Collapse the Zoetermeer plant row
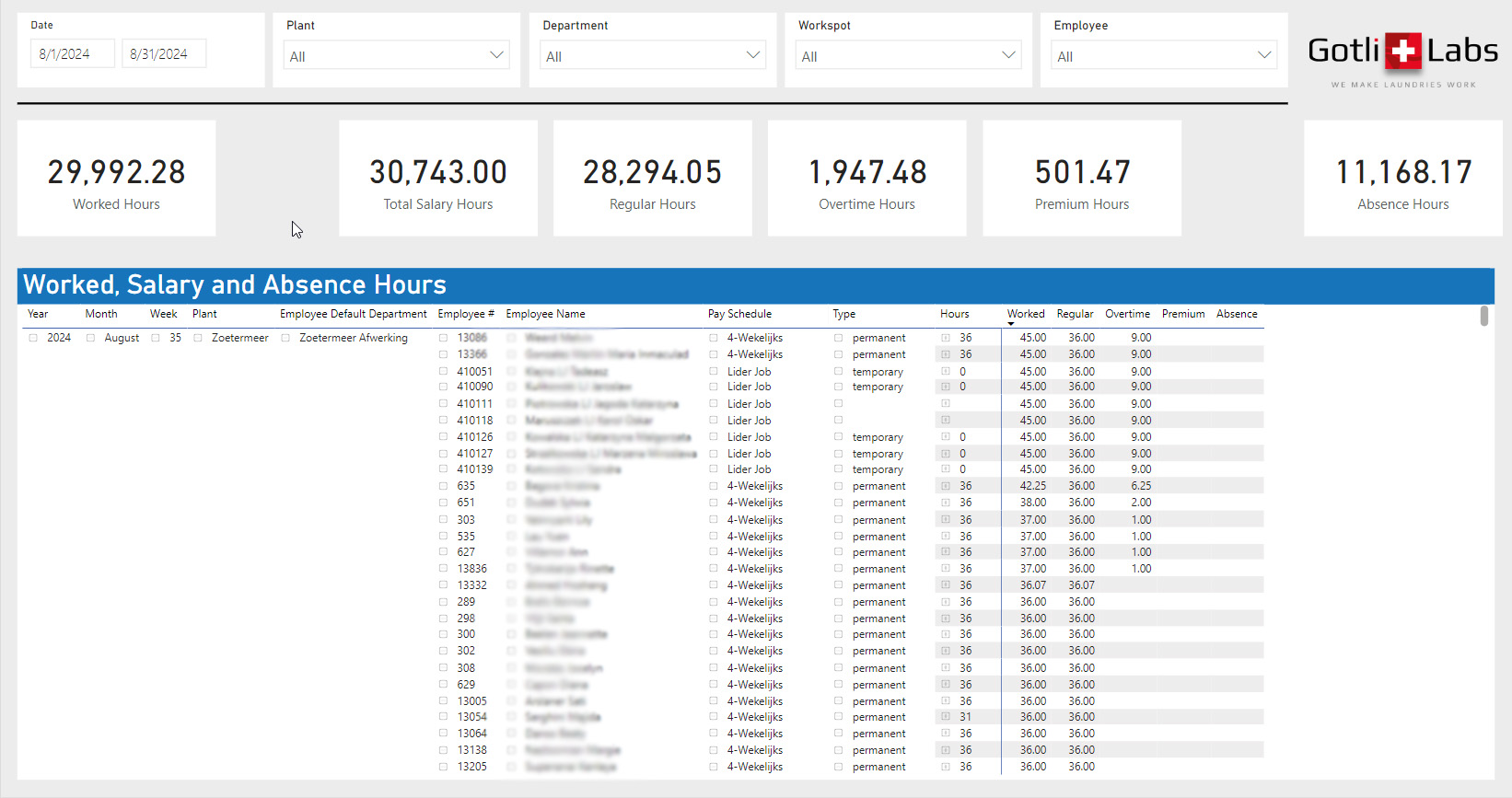 pos(197,338)
